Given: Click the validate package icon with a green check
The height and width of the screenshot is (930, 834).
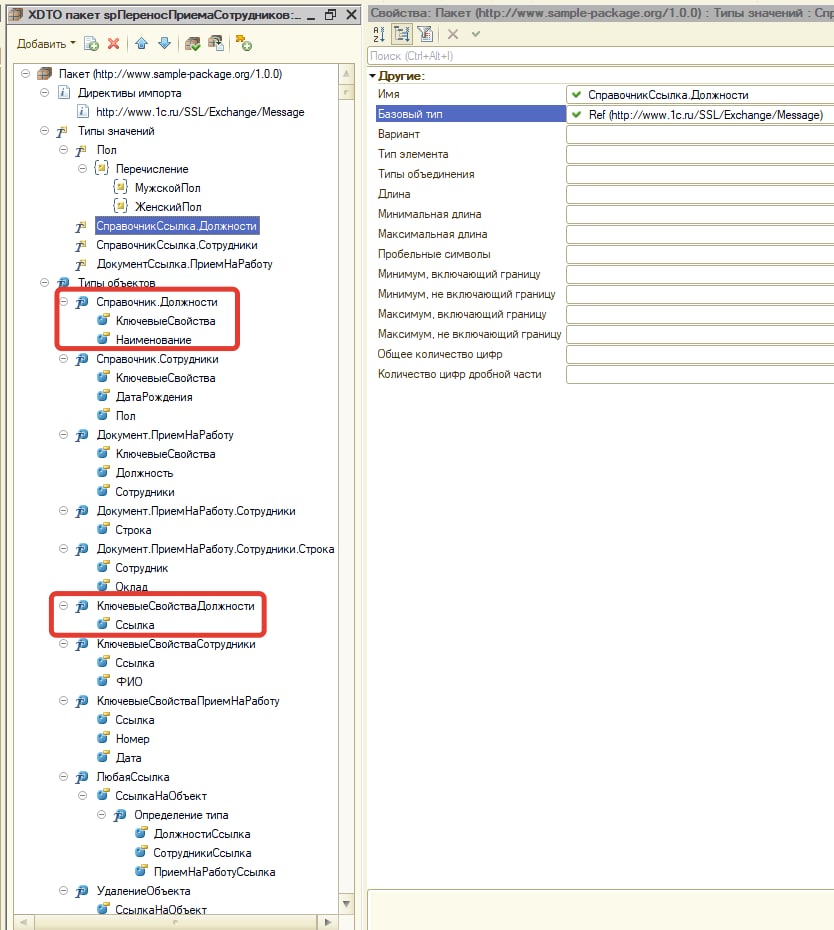Looking at the screenshot, I should click(x=192, y=43).
